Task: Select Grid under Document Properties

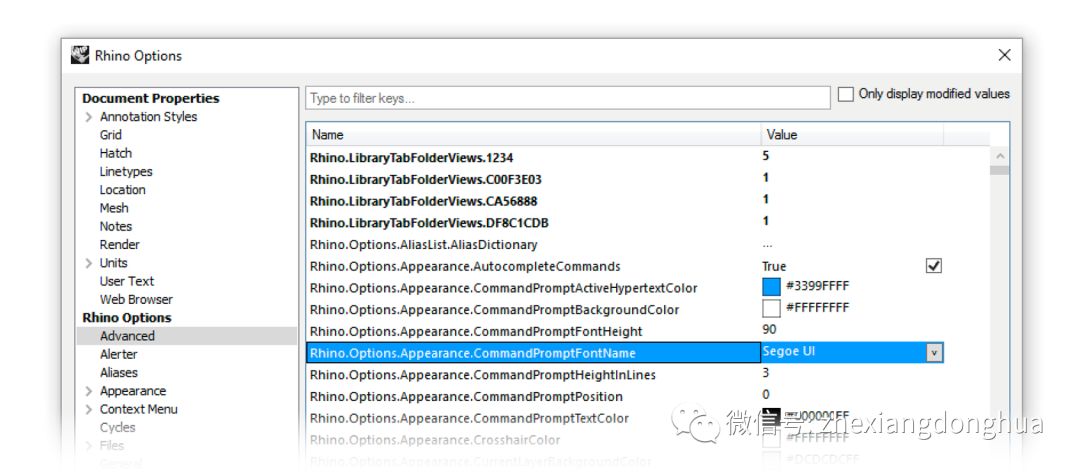Action: point(110,135)
